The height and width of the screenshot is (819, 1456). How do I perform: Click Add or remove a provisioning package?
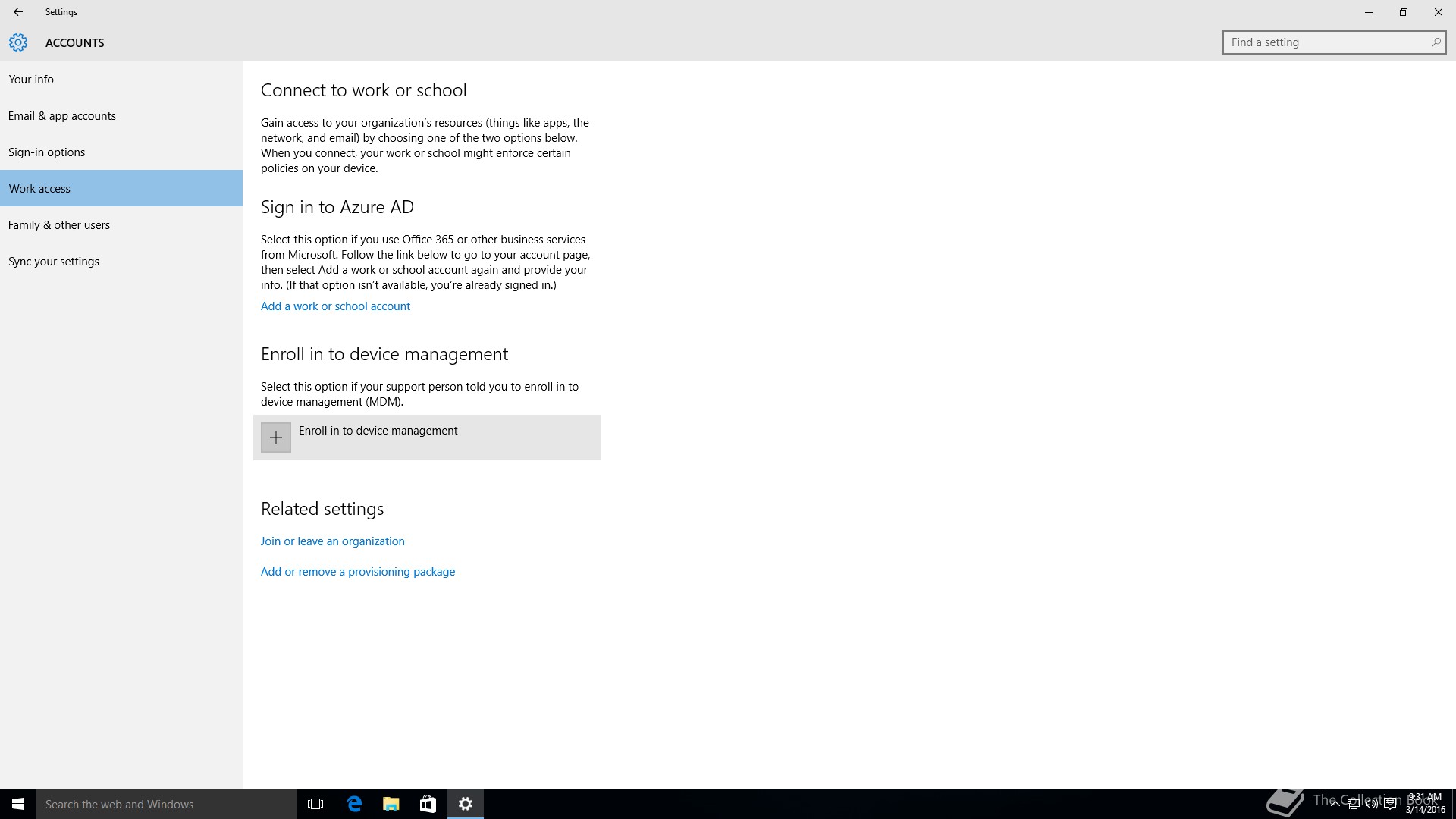[x=357, y=572]
